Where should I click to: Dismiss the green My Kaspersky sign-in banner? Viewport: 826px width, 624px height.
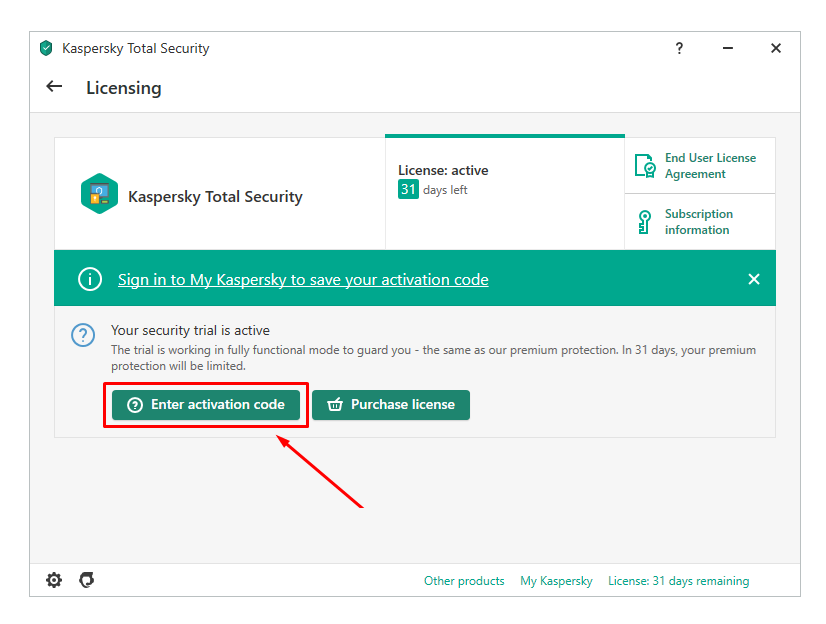[x=754, y=279]
